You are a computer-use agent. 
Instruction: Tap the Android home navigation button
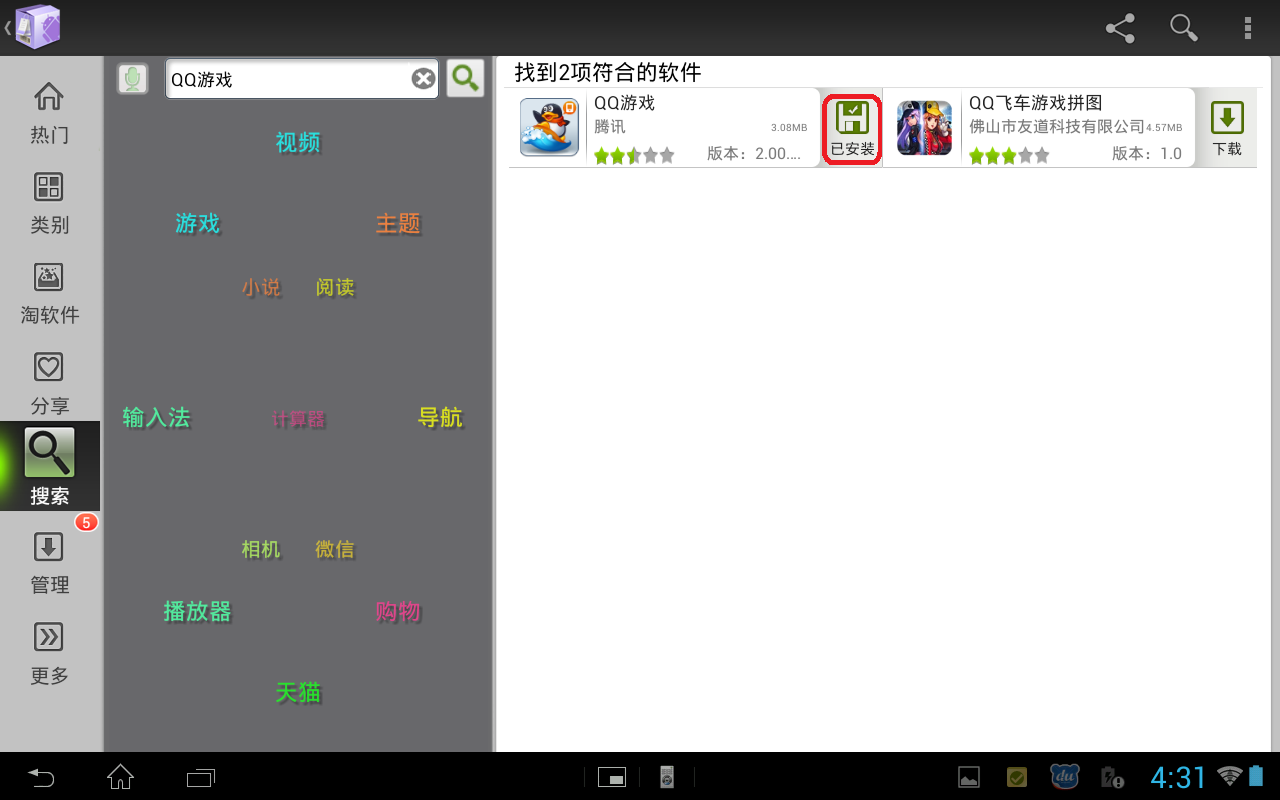coord(121,776)
